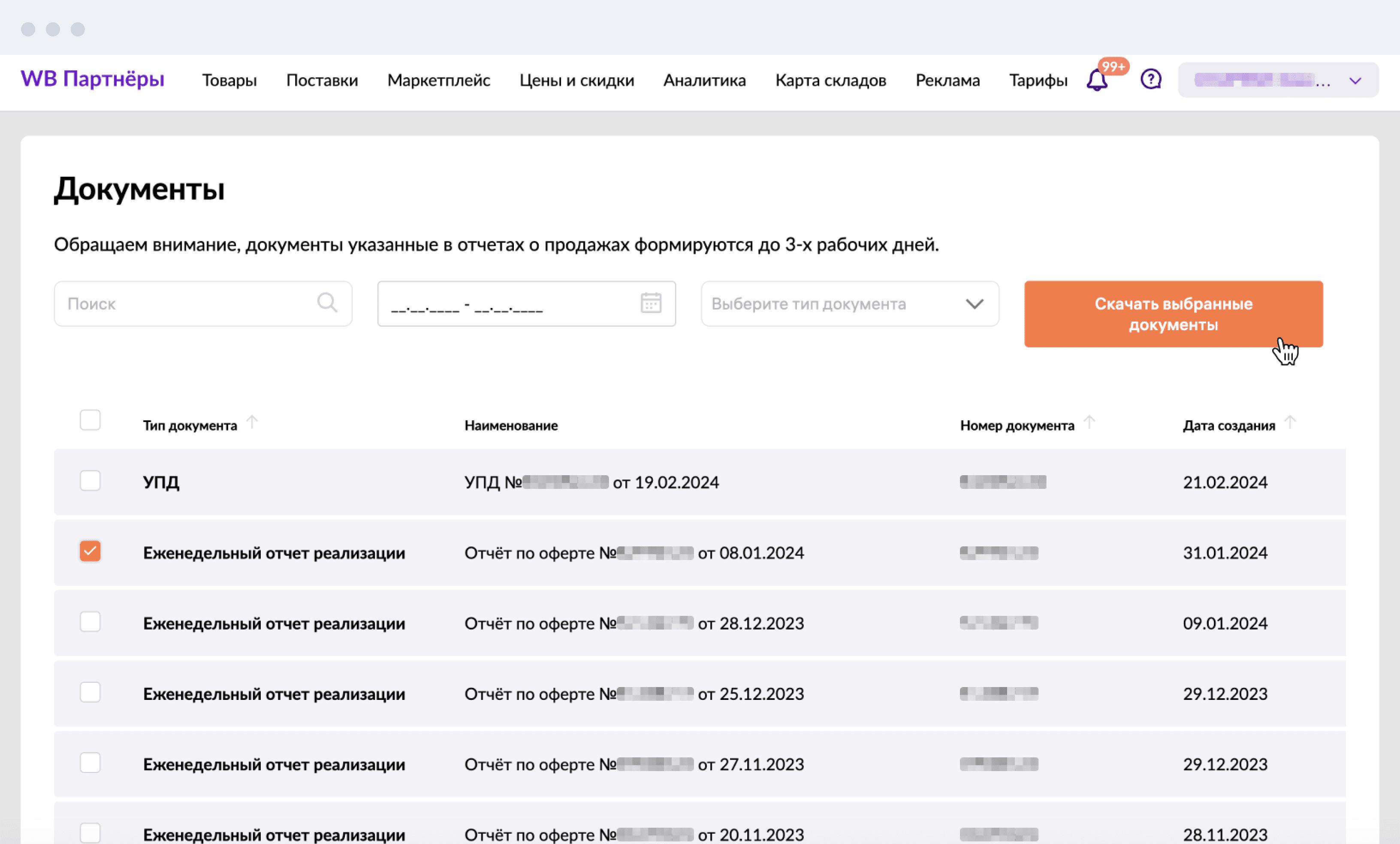Click the Дата создания column header
This screenshot has height=844, width=1400.
1229,425
